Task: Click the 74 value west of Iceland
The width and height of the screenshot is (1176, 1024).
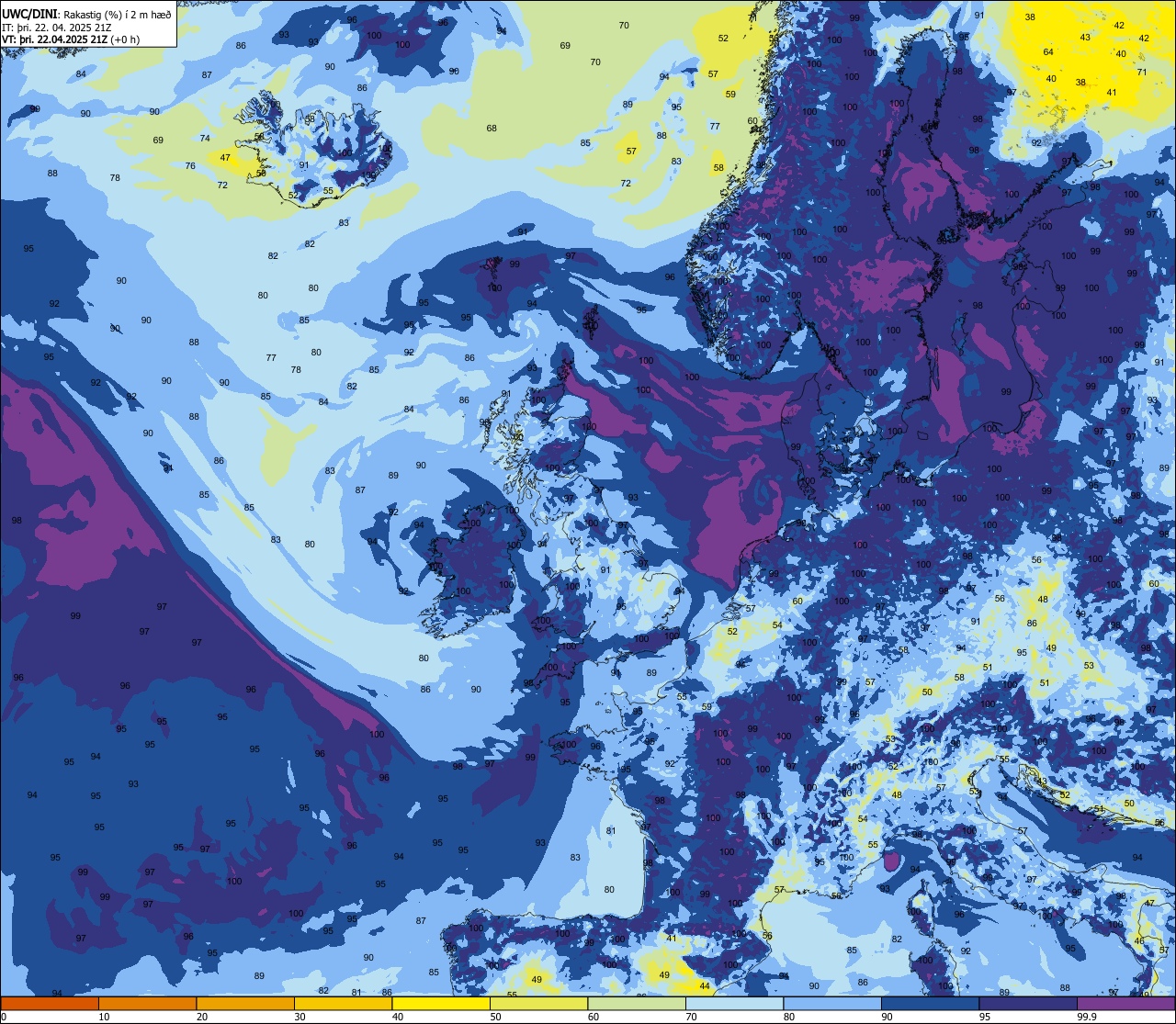Action: [x=205, y=139]
